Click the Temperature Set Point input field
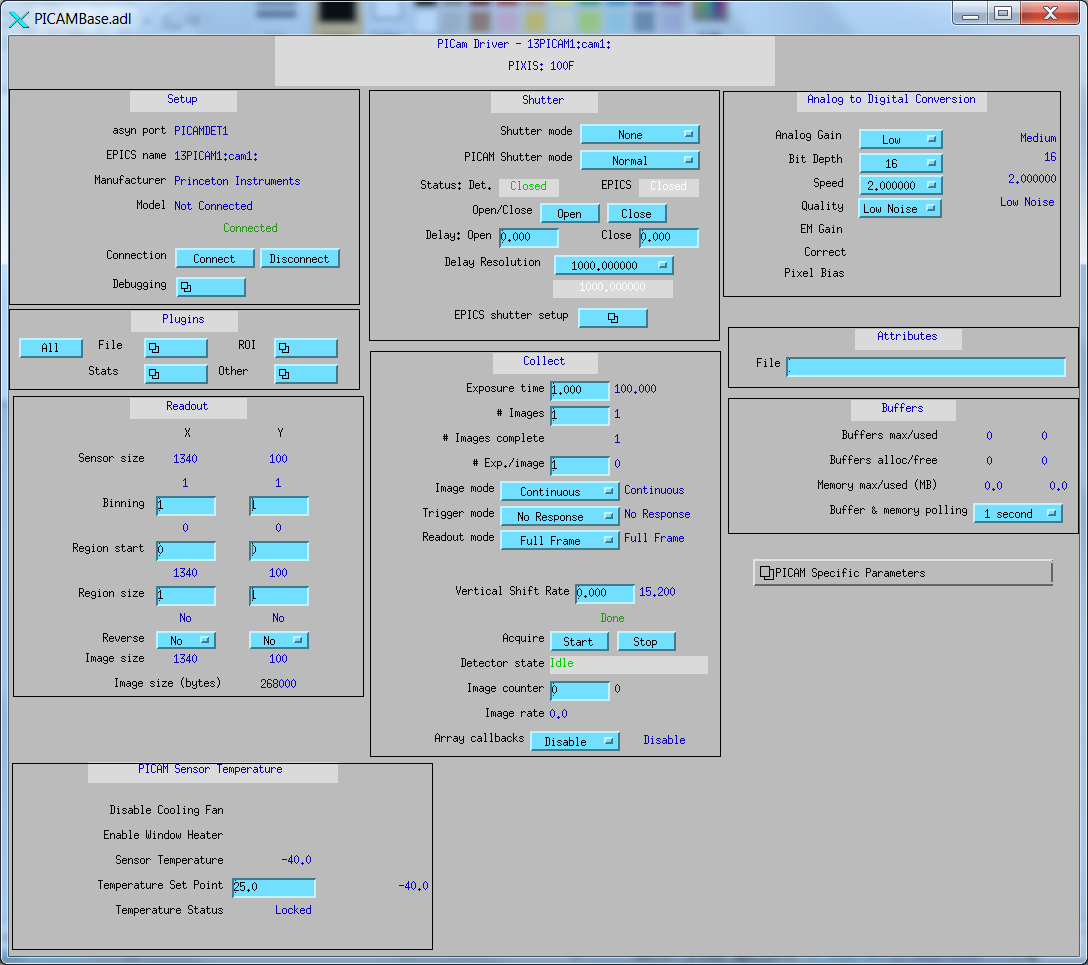 (274, 887)
